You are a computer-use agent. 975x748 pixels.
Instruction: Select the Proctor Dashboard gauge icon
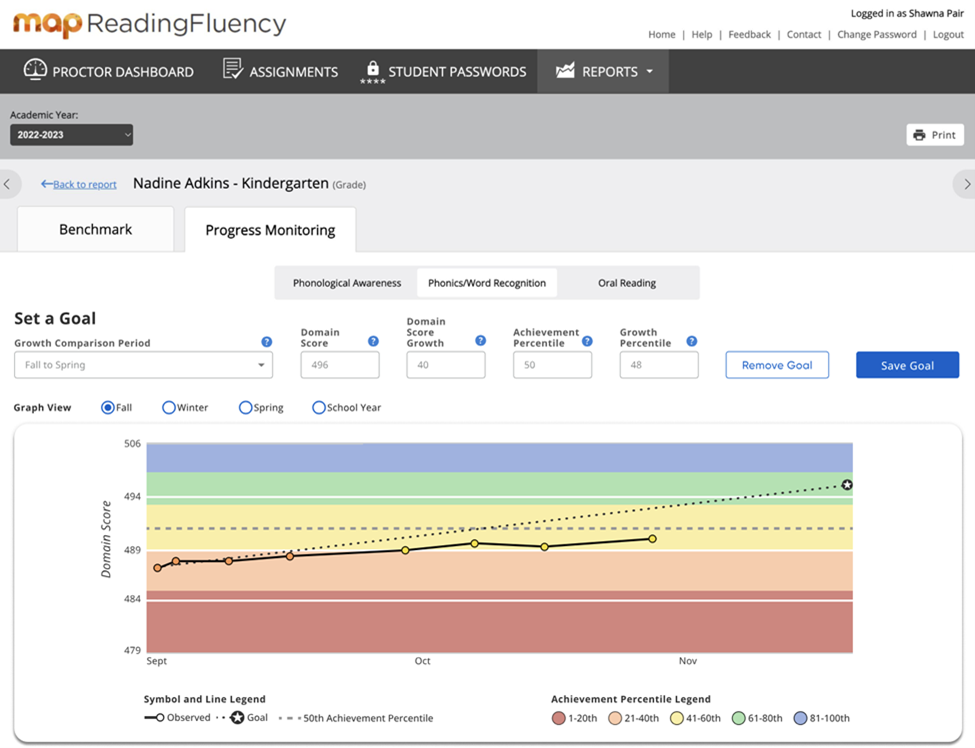pyautogui.click(x=35, y=71)
